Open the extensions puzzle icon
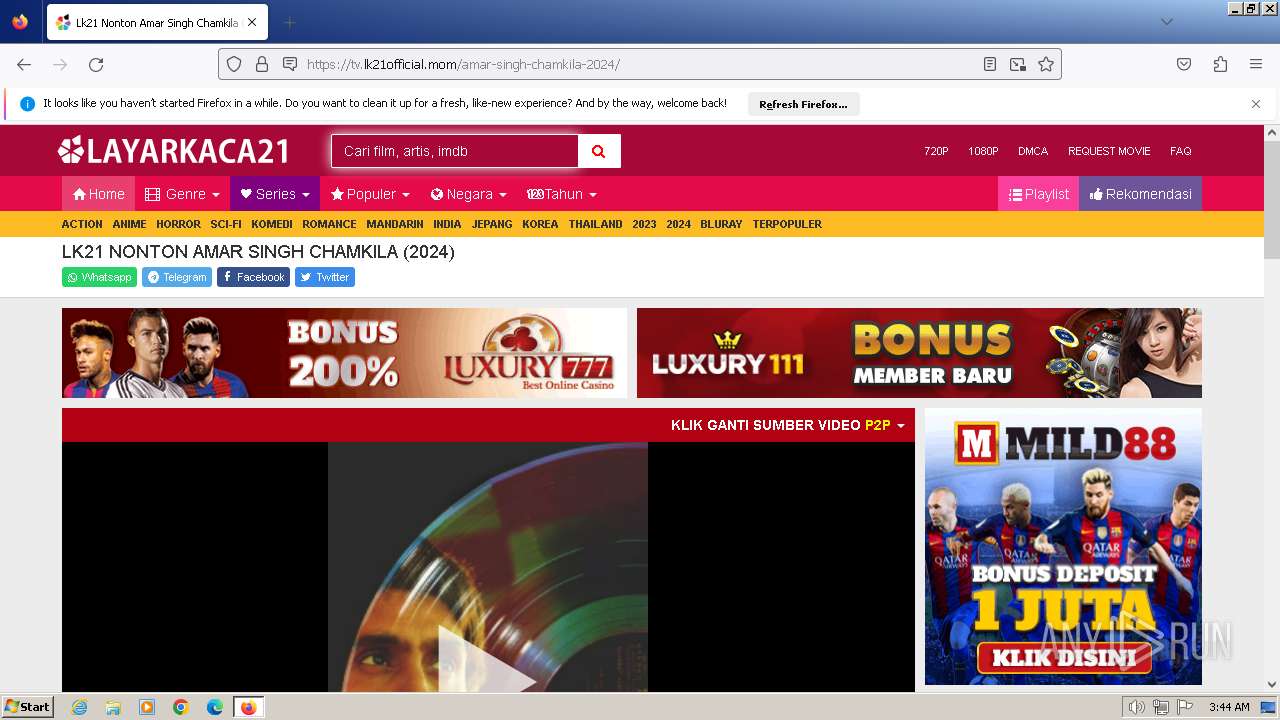The height and width of the screenshot is (720, 1280). click(x=1220, y=64)
